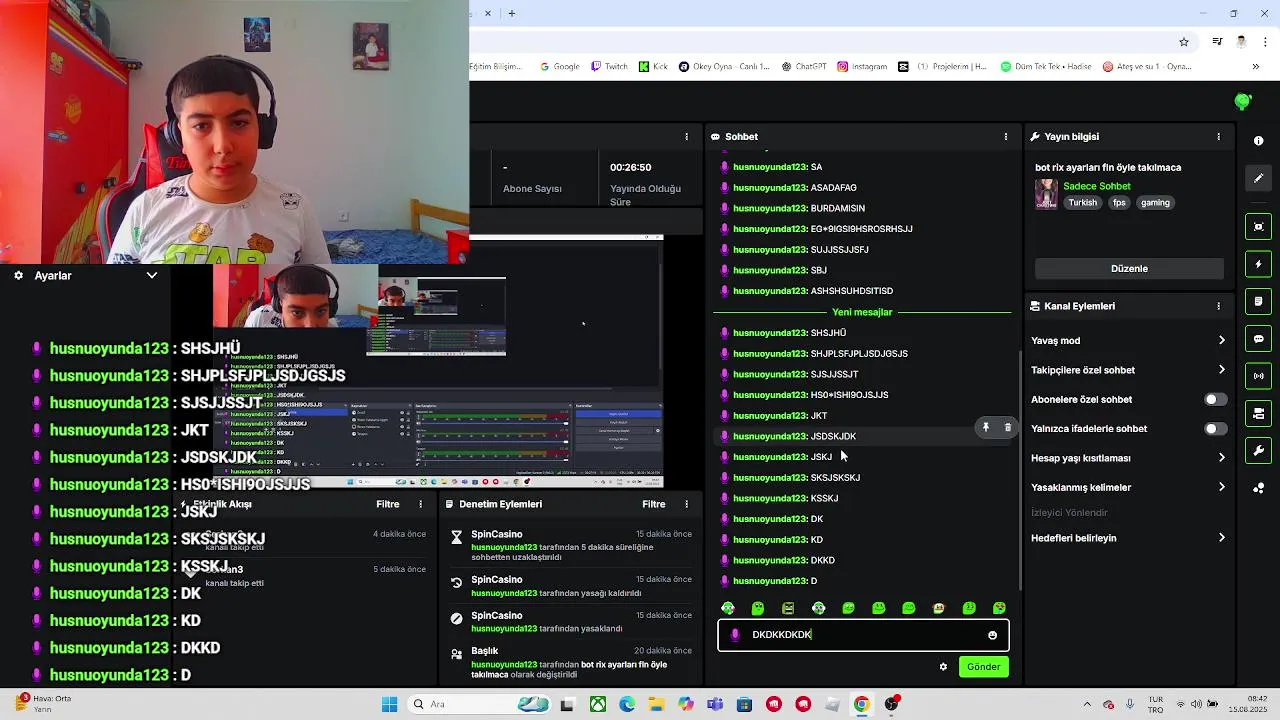The height and width of the screenshot is (720, 1280).
Task: Focus the chat message input field
Action: (863, 635)
